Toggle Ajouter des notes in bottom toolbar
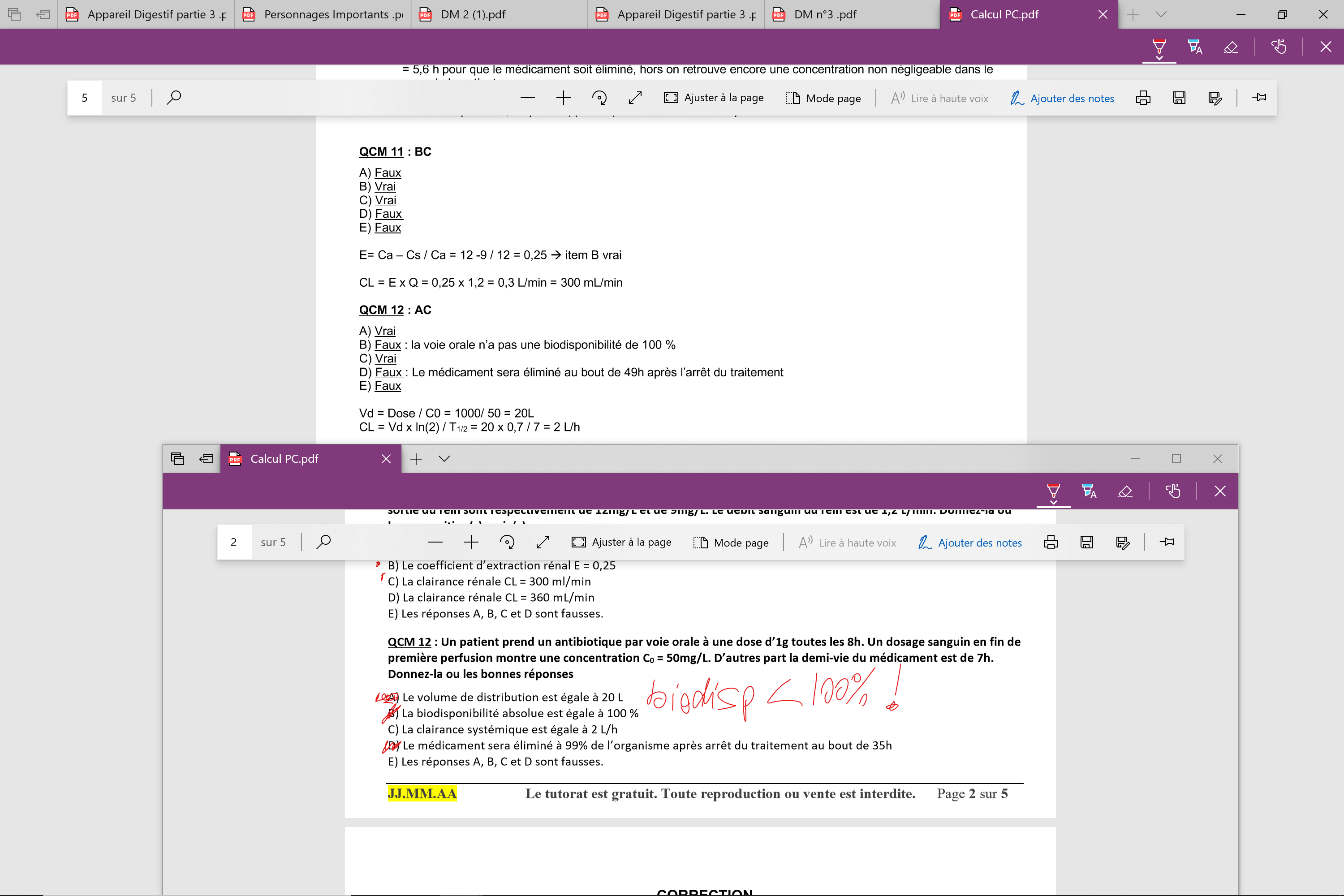 click(970, 542)
